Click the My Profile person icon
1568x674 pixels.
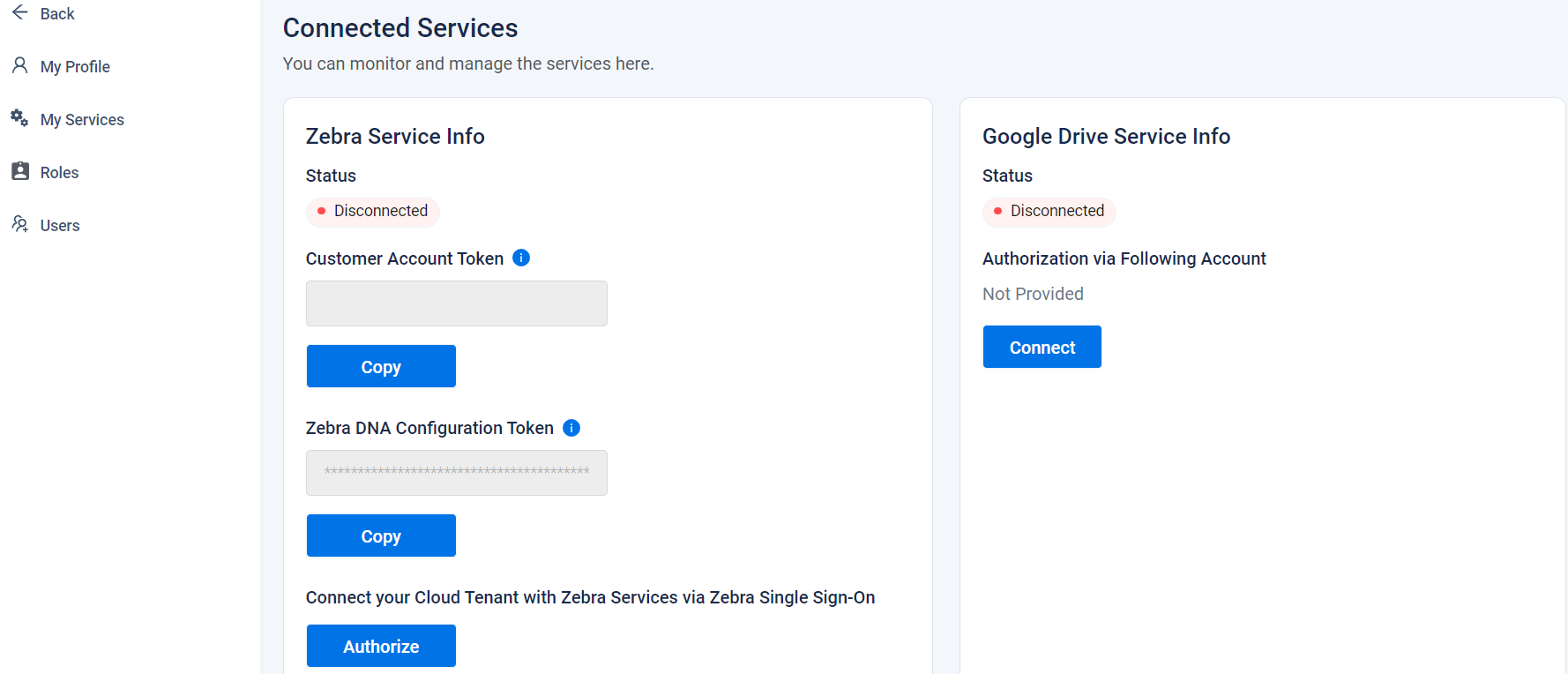point(19,65)
